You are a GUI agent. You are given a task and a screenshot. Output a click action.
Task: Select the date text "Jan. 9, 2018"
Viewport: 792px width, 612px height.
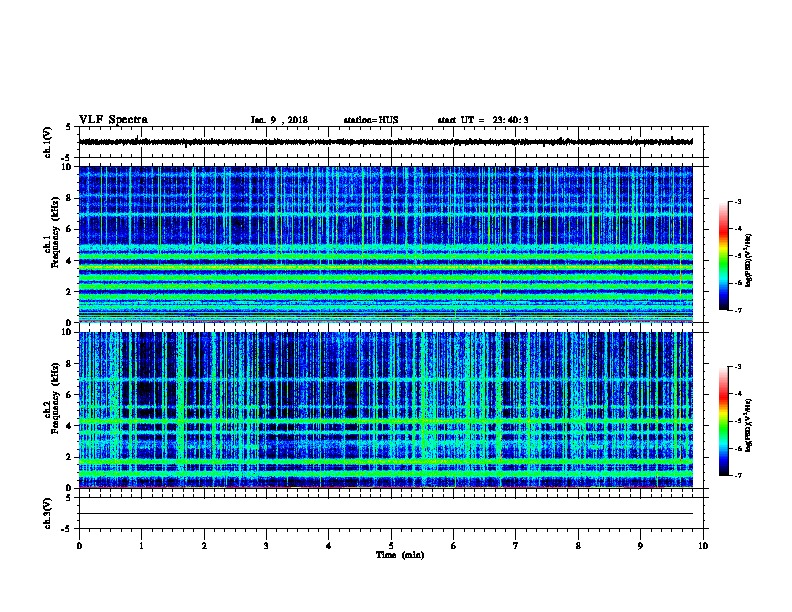point(279,120)
